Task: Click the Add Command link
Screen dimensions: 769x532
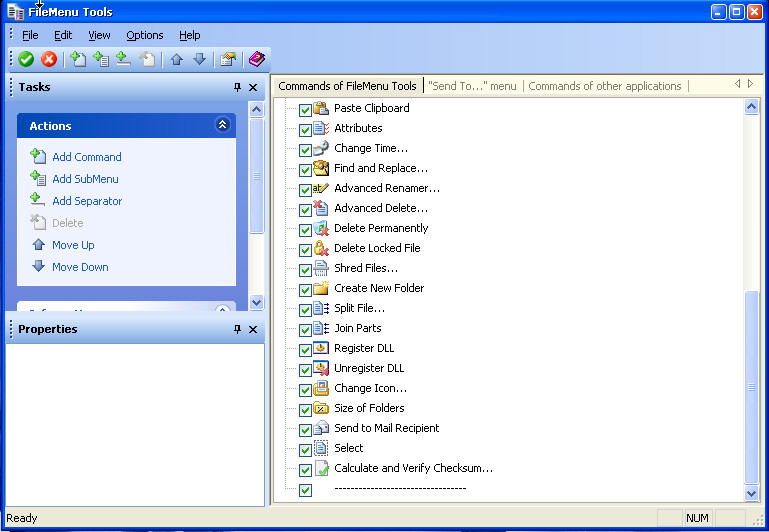Action: [x=87, y=157]
